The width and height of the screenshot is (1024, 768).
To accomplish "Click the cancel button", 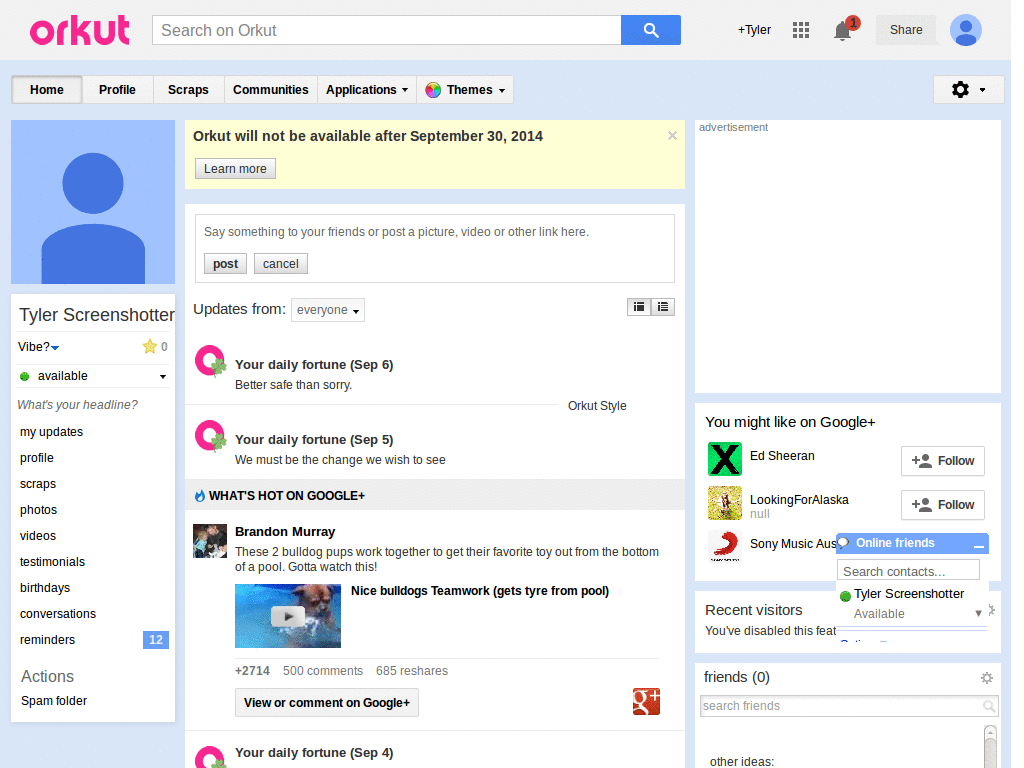I will tap(280, 264).
